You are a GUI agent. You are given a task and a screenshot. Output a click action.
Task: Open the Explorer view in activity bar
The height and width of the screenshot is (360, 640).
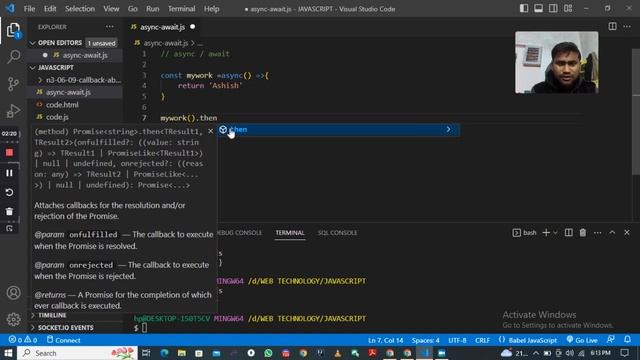[x=13, y=31]
